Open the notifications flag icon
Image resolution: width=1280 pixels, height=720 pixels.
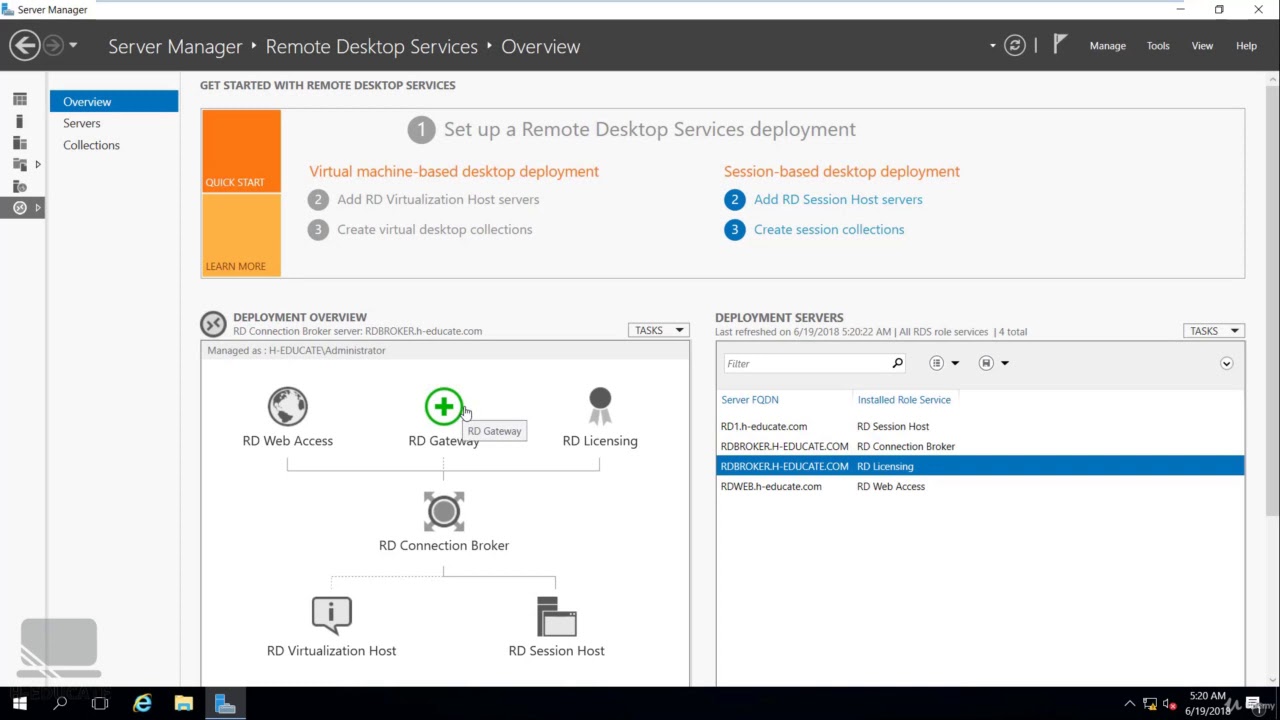click(1060, 45)
